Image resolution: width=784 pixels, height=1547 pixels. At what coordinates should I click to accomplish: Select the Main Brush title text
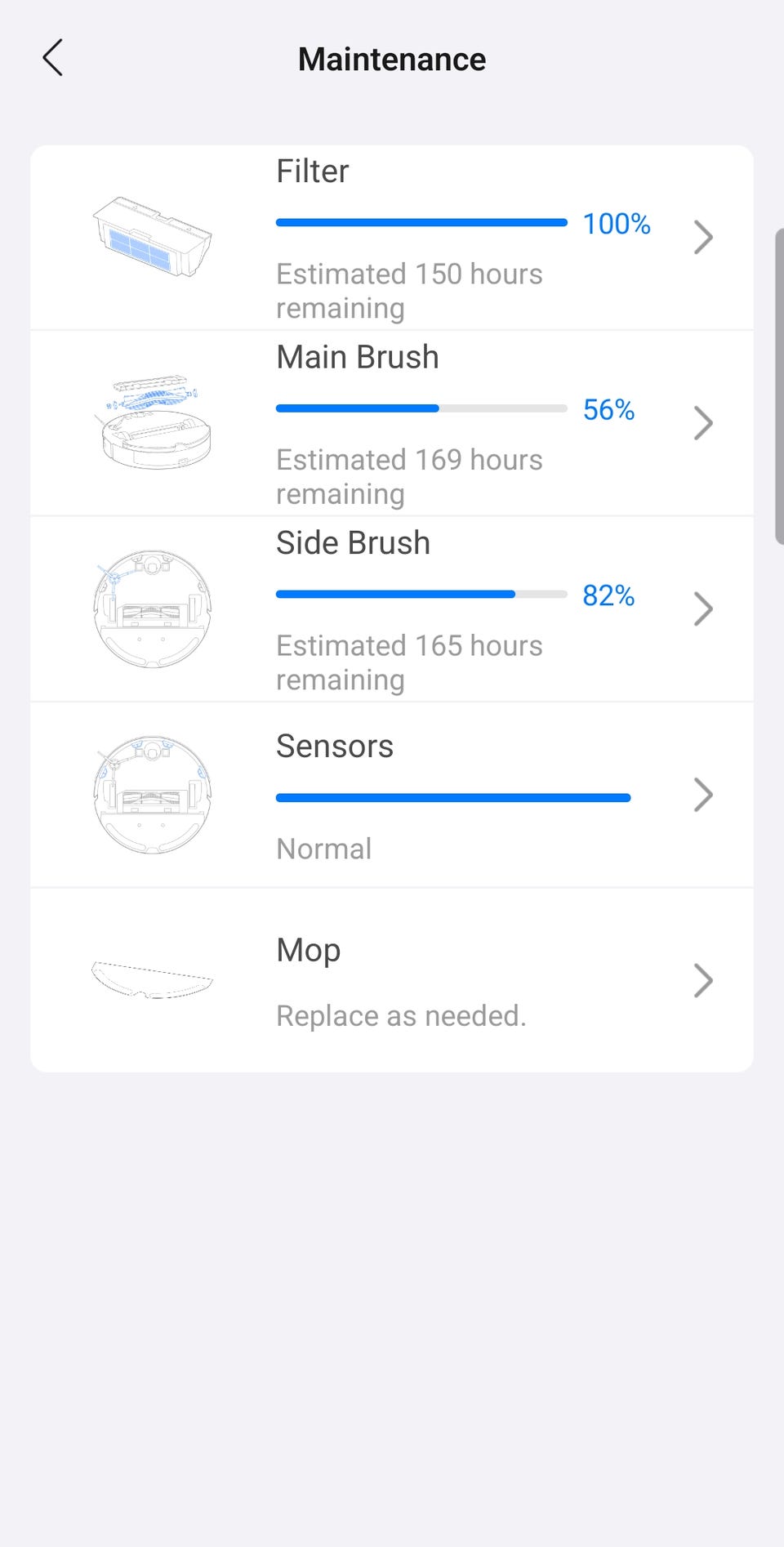click(358, 357)
